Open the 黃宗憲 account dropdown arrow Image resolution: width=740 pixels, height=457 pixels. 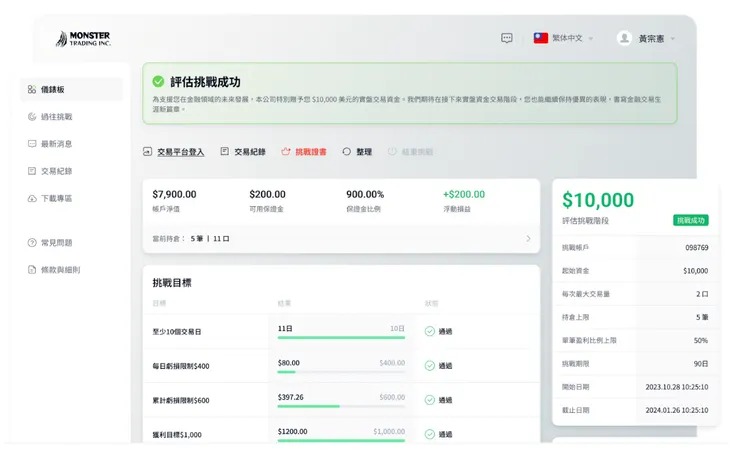pos(673,39)
